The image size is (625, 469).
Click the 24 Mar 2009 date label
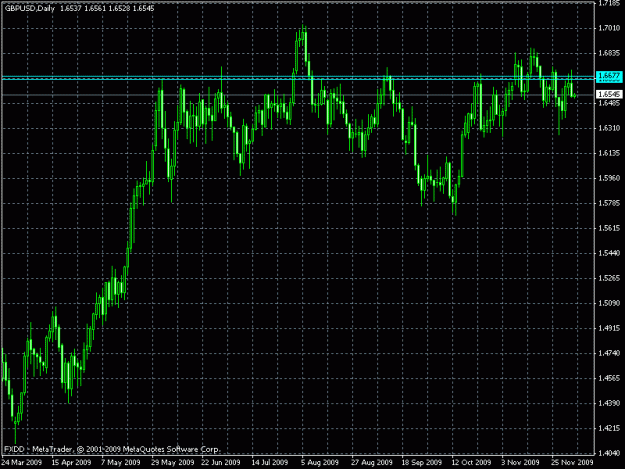pos(21,463)
